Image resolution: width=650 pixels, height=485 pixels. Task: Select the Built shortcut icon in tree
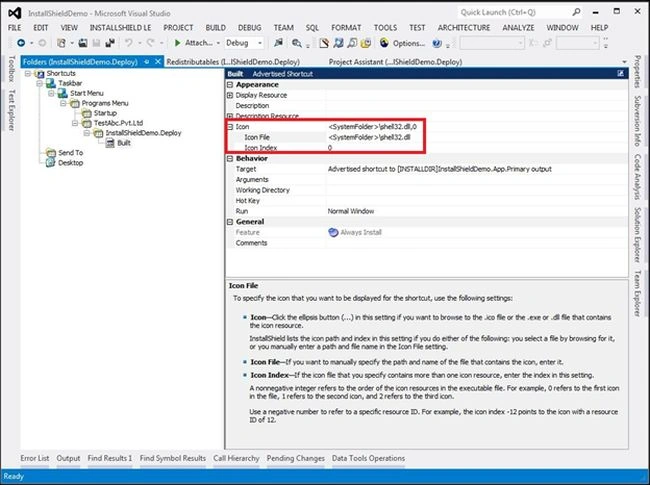[x=110, y=143]
